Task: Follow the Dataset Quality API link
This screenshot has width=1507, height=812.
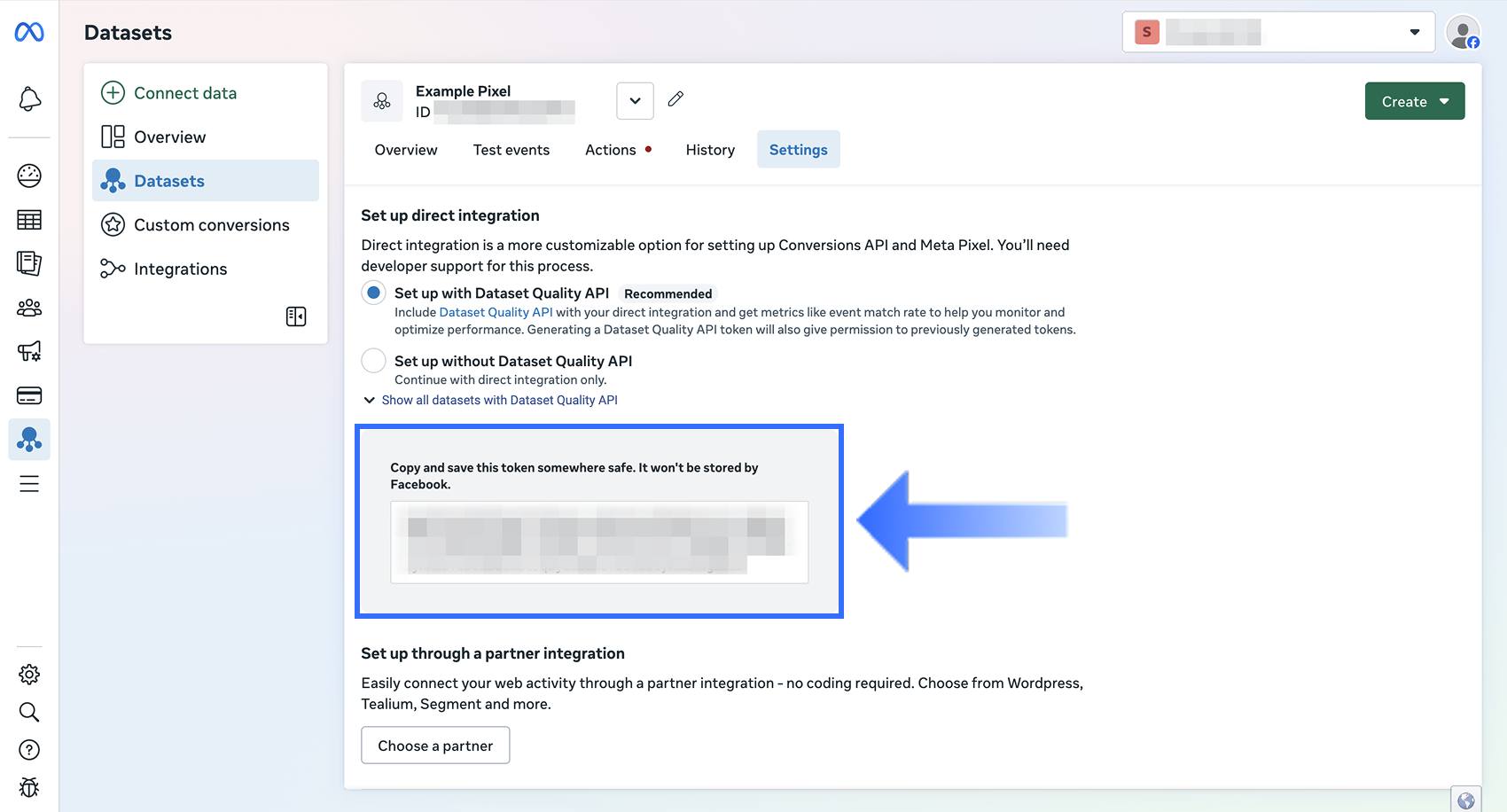Action: coord(496,312)
